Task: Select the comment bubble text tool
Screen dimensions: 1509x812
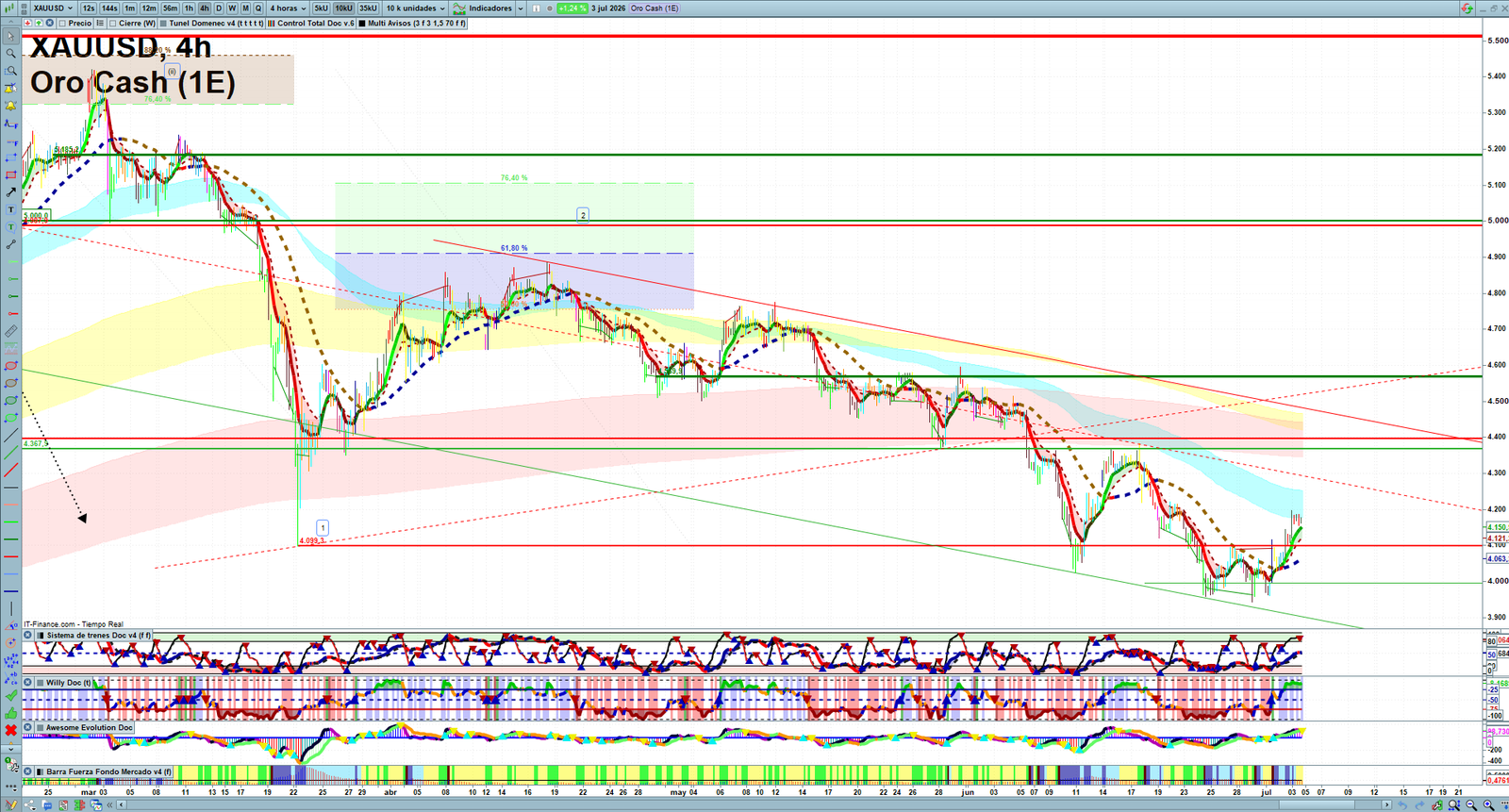Action: pyautogui.click(x=10, y=227)
